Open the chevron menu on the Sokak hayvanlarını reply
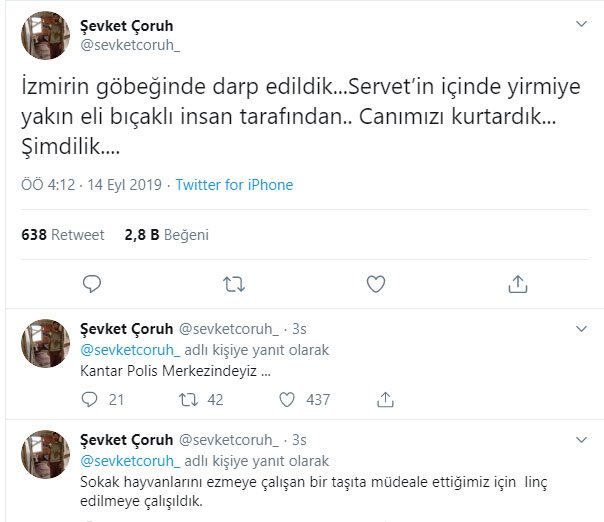Screen dimensions: 604x522 tap(581, 440)
